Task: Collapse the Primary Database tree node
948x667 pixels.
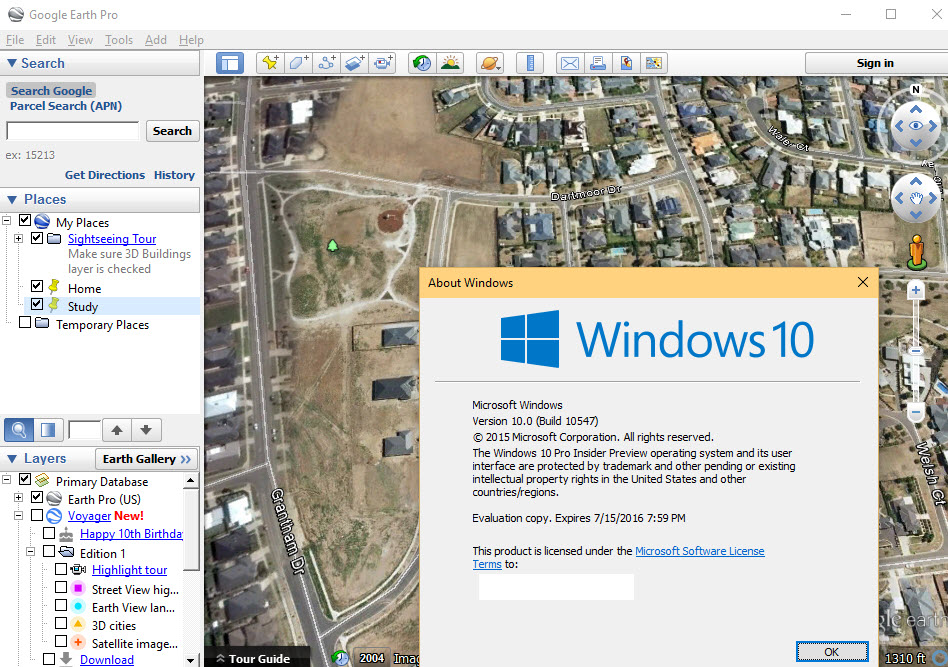Action: (x=7, y=480)
